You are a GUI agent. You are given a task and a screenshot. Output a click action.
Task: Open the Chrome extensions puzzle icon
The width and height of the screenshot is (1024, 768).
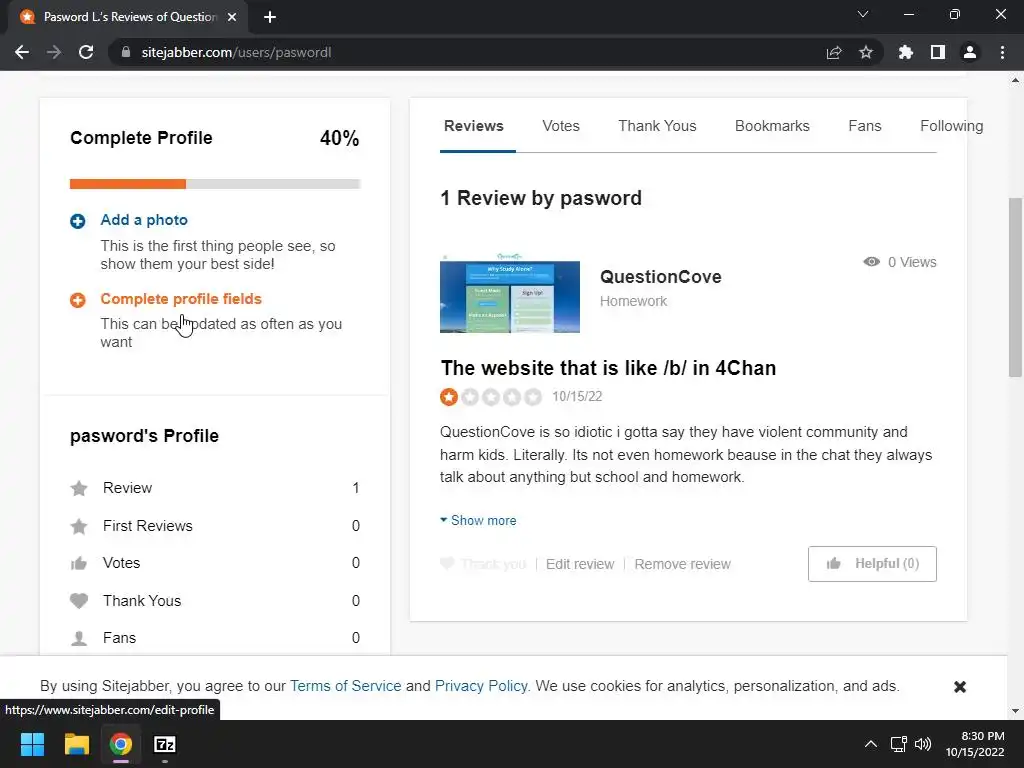pyautogui.click(x=906, y=52)
